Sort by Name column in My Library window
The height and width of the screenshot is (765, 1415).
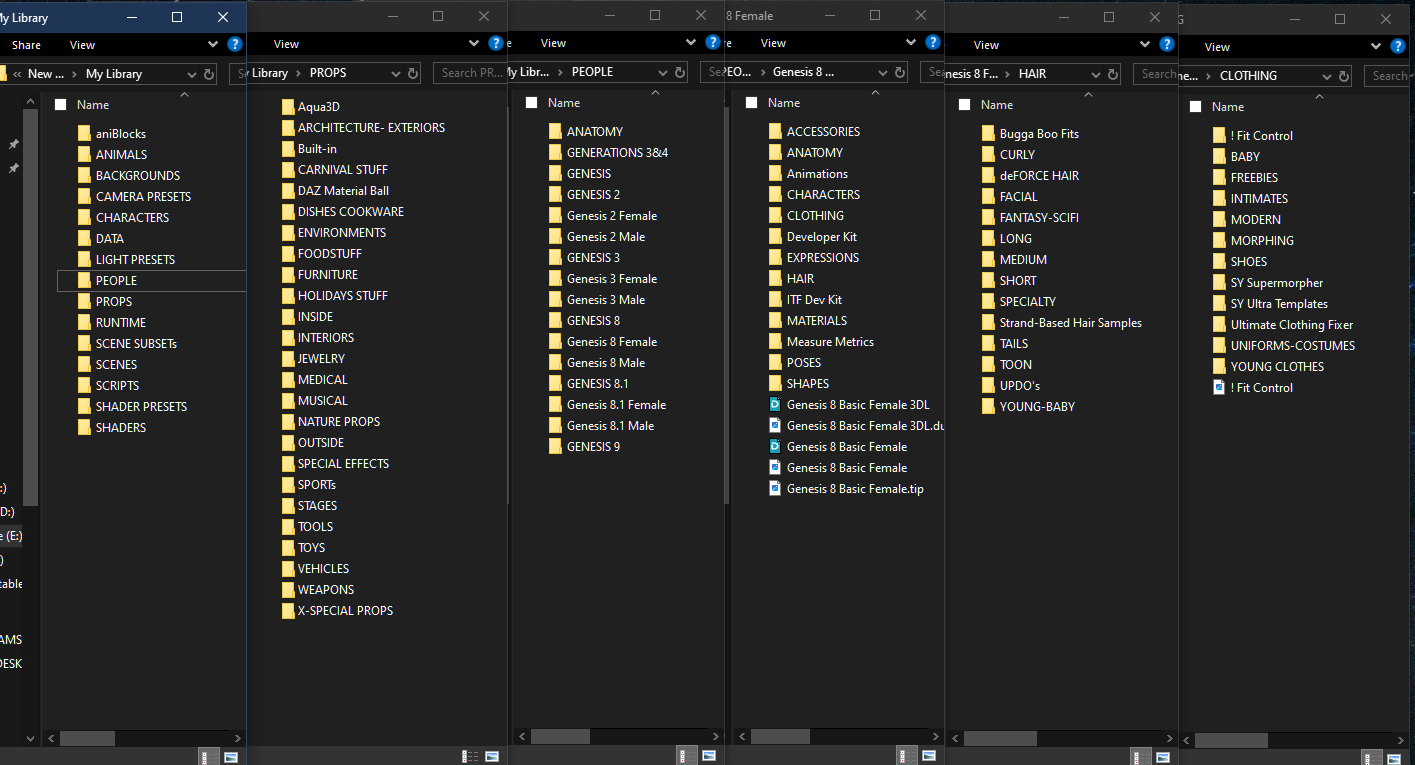tap(93, 105)
